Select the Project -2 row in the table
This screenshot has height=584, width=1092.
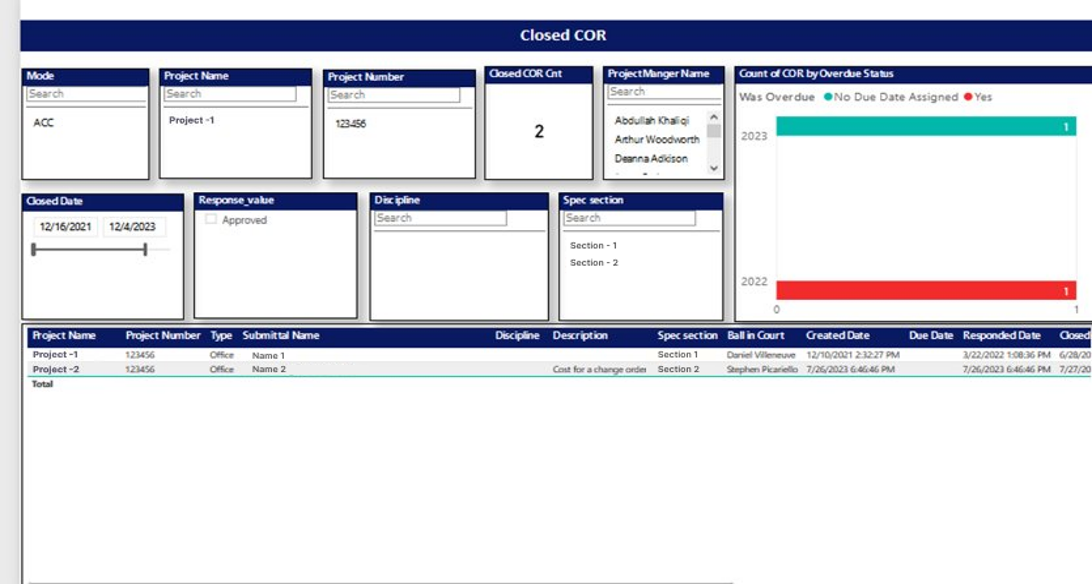coord(55,369)
